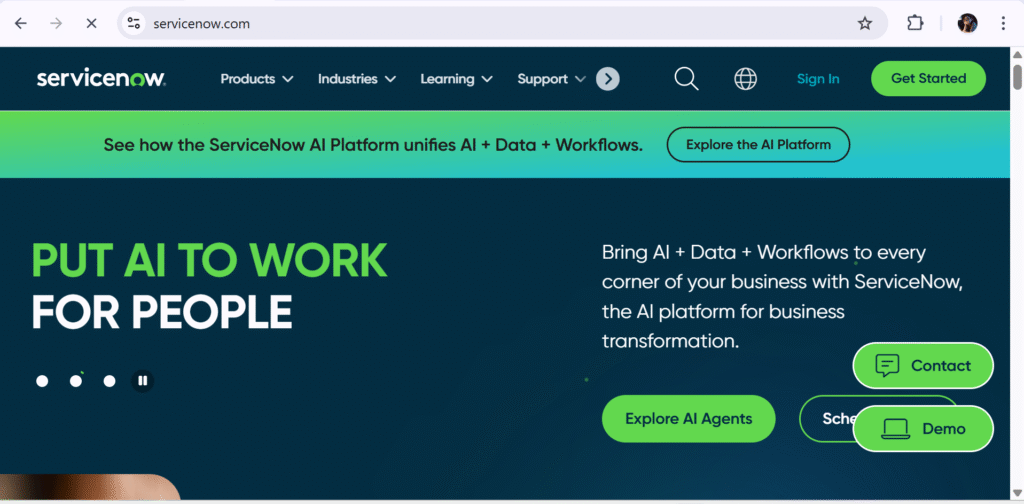Bookmark this page with the star icon
This screenshot has height=504, width=1024.
[865, 24]
